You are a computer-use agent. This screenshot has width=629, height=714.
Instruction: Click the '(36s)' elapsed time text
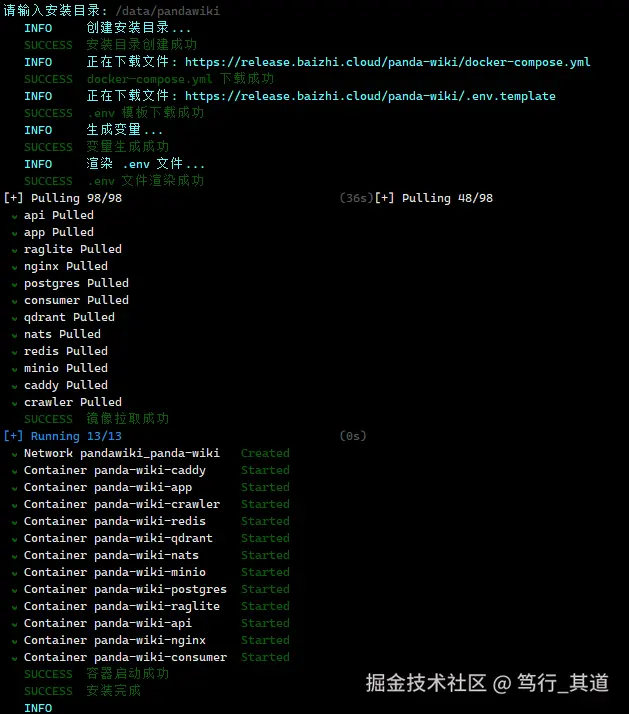click(357, 198)
